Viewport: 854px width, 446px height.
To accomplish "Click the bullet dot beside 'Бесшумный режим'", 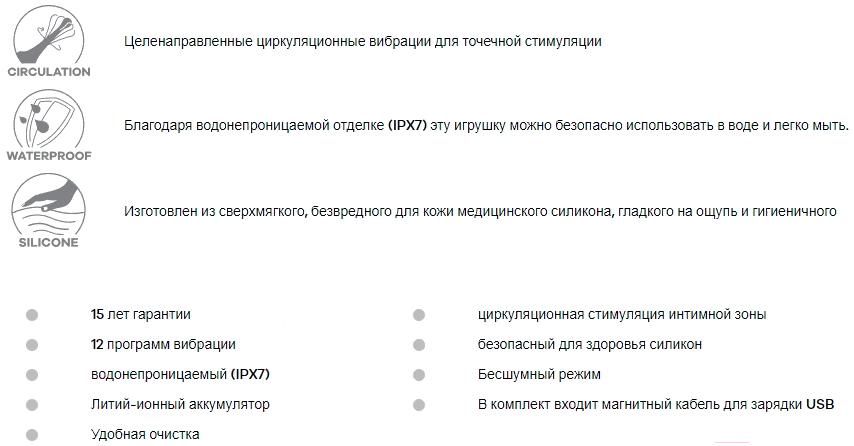I will pos(419,375).
